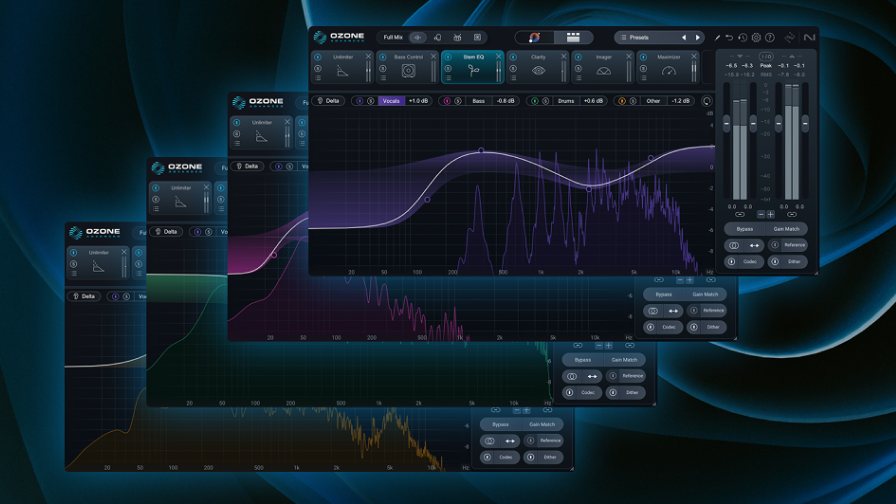Go to next preset arrow

(x=698, y=37)
